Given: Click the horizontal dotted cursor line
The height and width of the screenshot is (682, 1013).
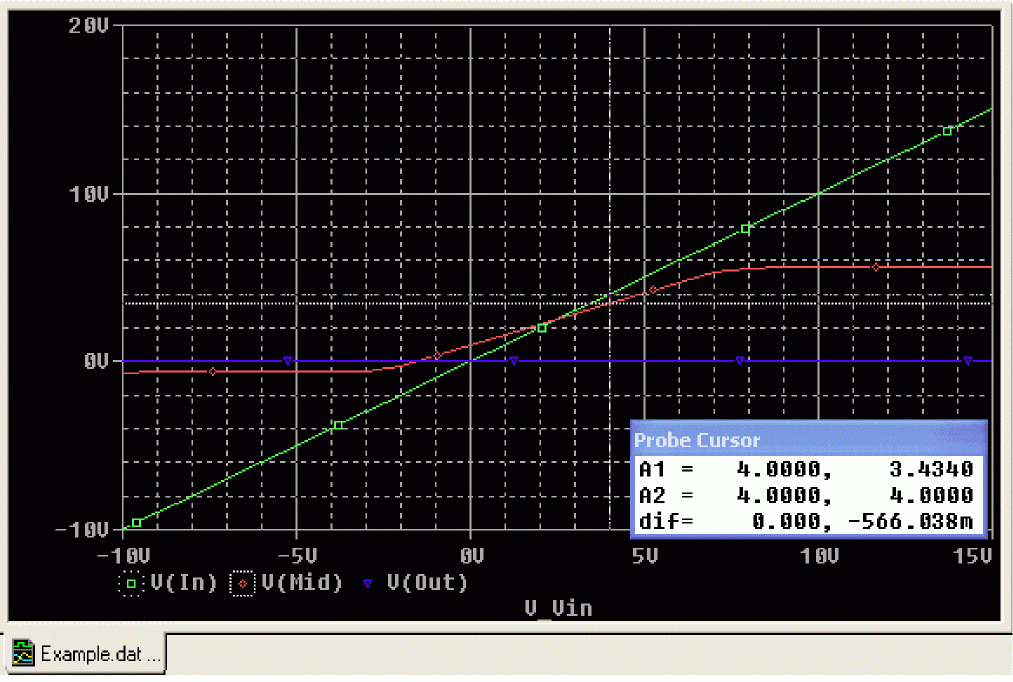Looking at the screenshot, I should pos(557,303).
